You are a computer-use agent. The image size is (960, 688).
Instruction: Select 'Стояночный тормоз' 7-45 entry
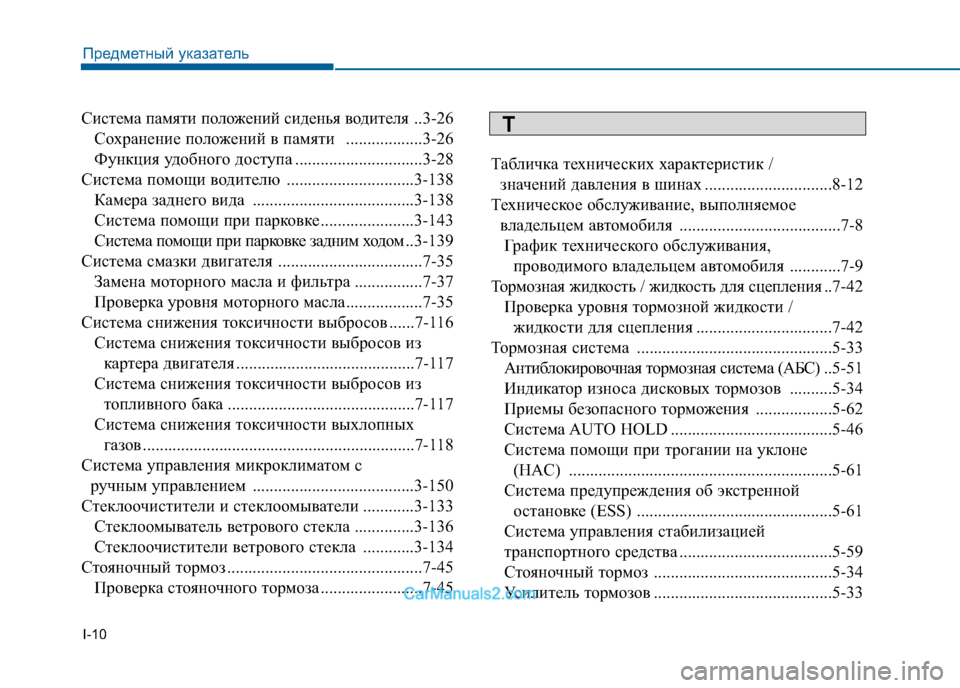tap(267, 567)
